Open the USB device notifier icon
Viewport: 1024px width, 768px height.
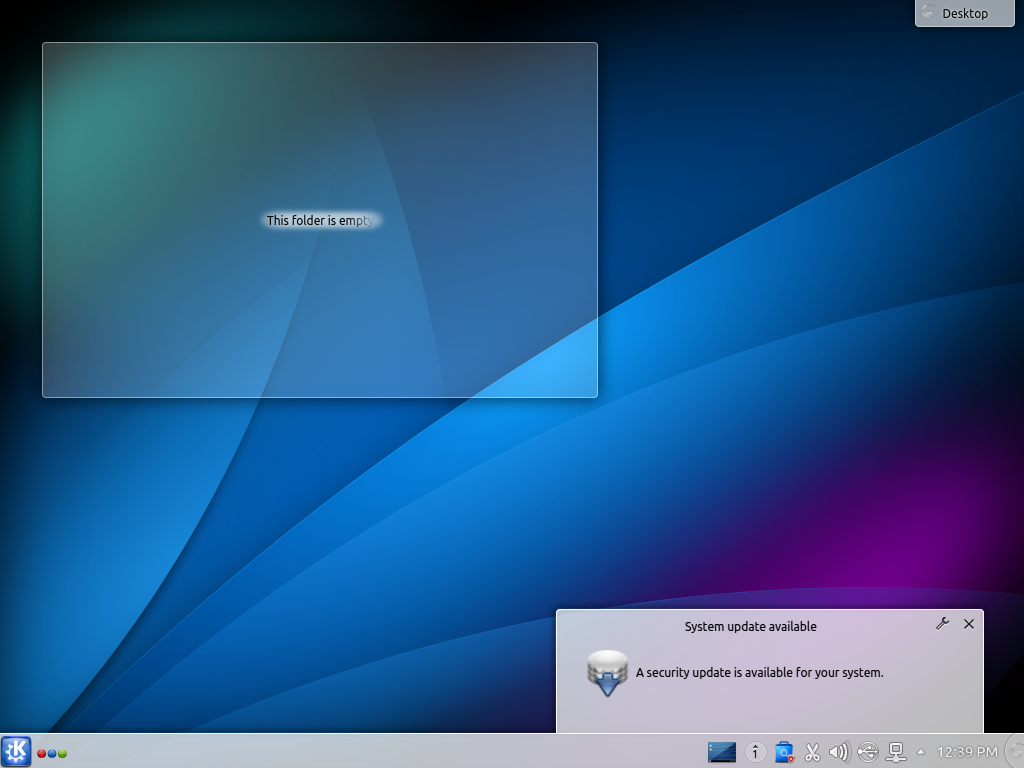(x=866, y=752)
